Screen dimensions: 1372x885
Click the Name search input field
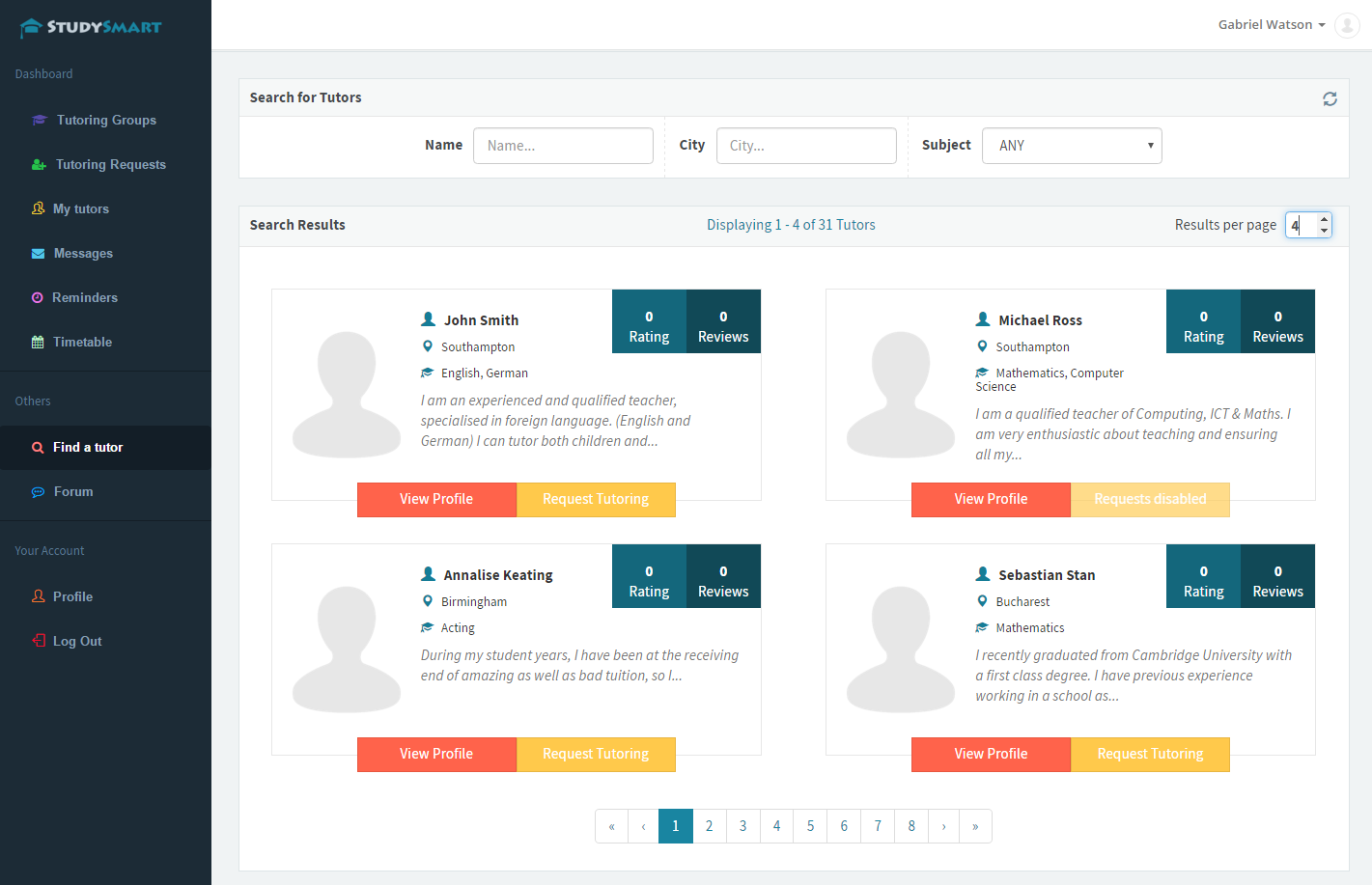click(563, 145)
